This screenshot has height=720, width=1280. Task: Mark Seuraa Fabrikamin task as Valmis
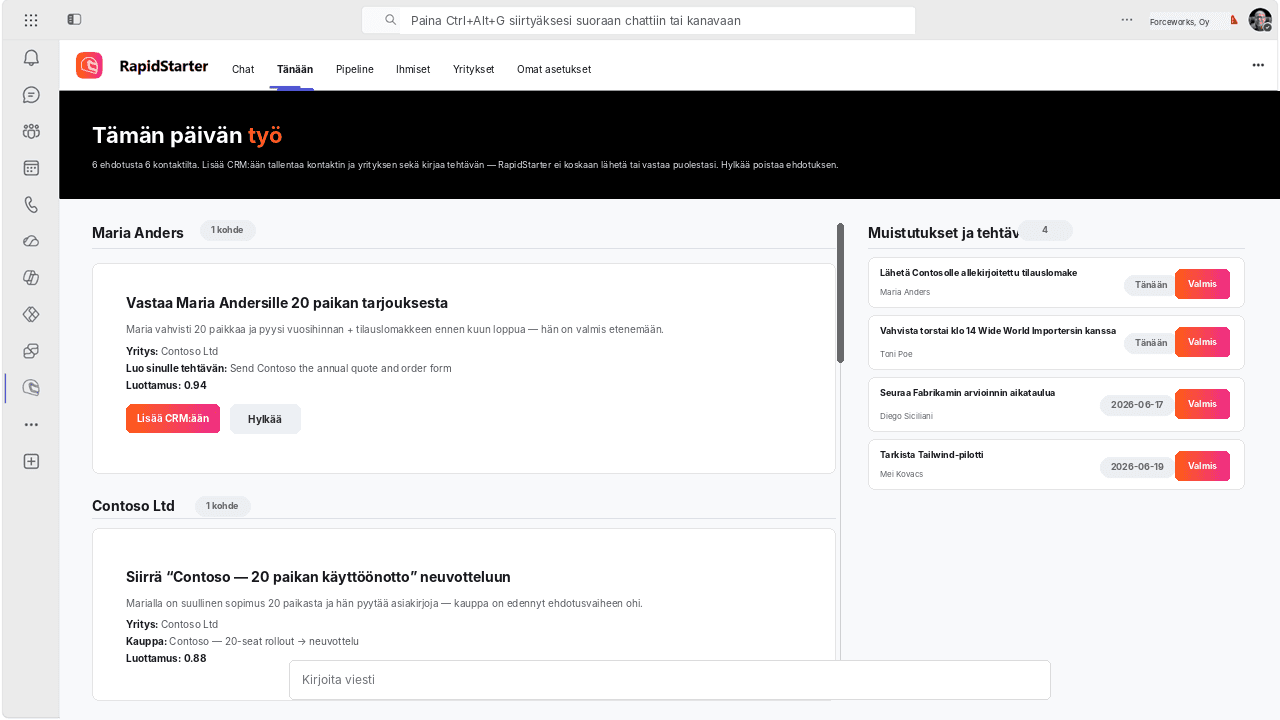[x=1202, y=404]
